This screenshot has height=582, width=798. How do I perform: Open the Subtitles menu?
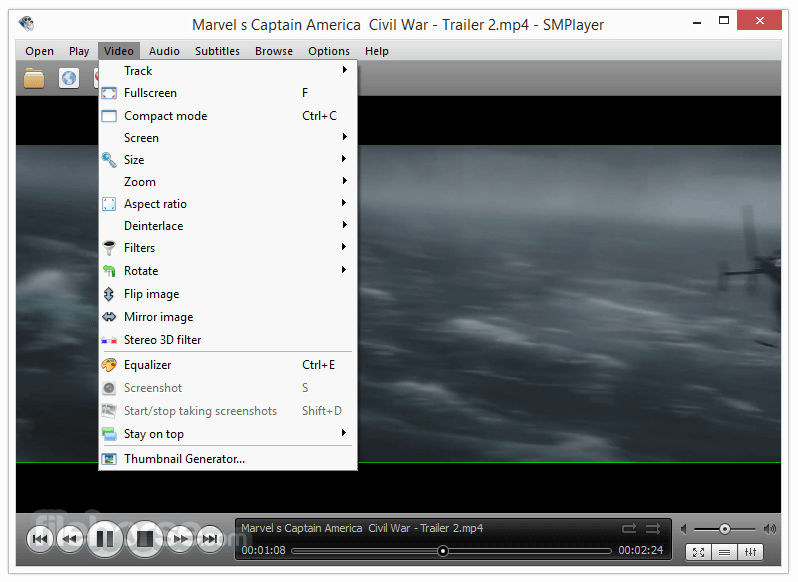coord(217,51)
